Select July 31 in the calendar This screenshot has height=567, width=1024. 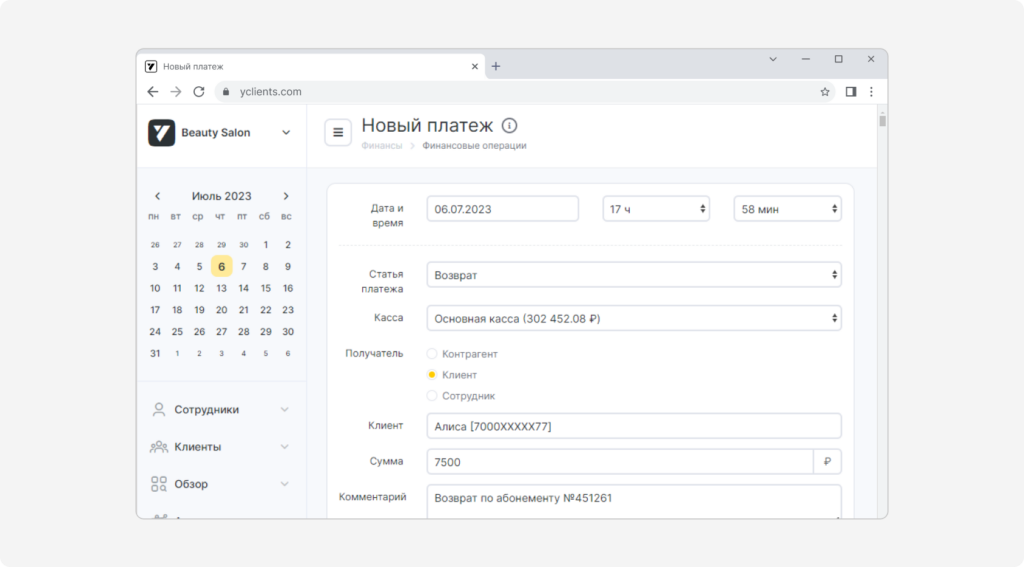(155, 353)
